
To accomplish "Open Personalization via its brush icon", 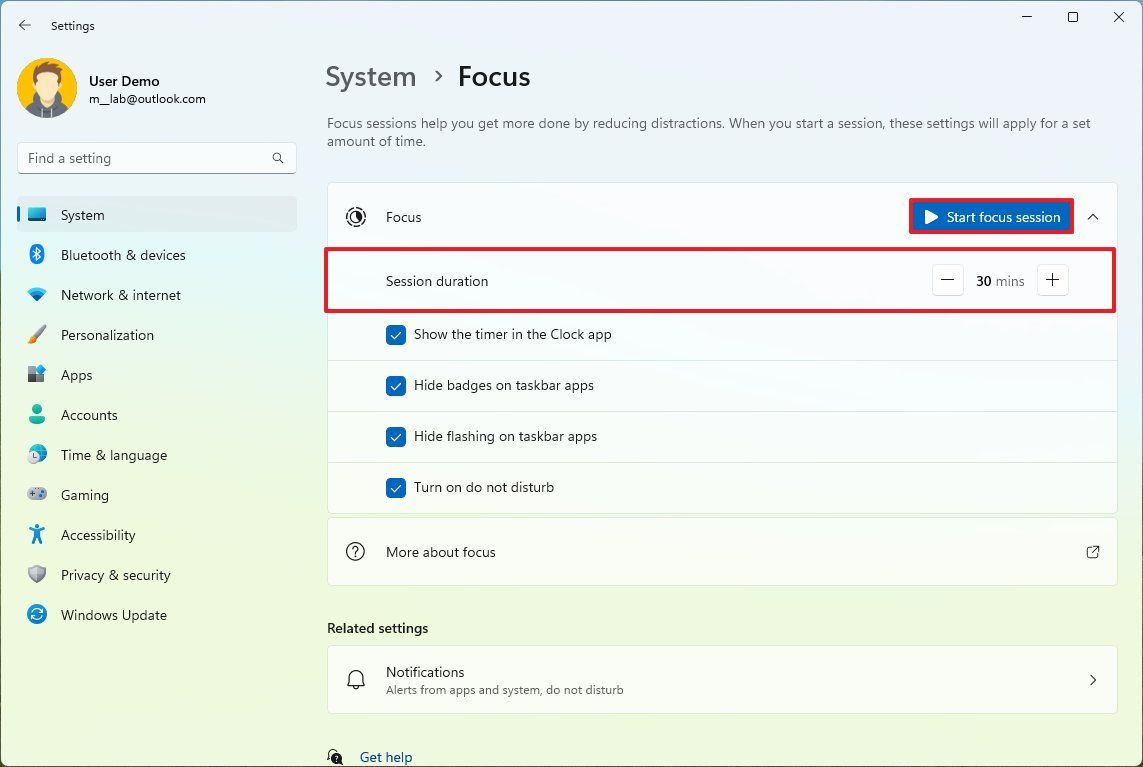I will click(37, 335).
